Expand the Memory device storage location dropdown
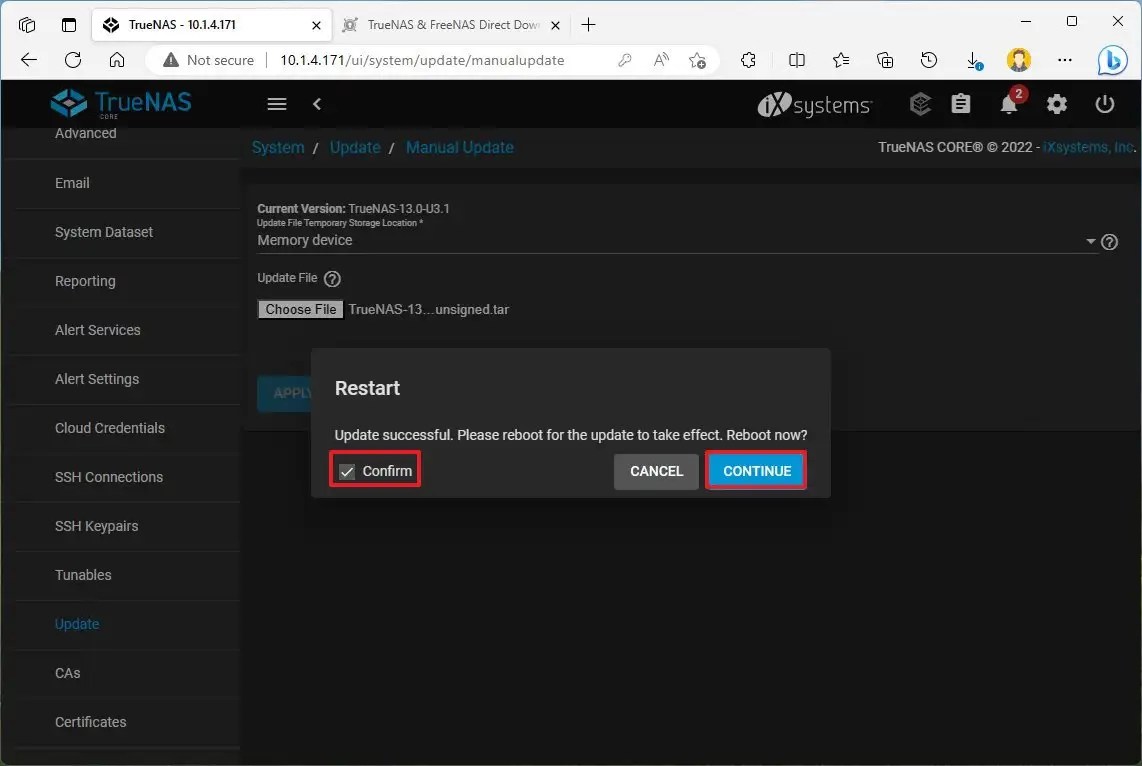The height and width of the screenshot is (766, 1142). [x=1090, y=241]
